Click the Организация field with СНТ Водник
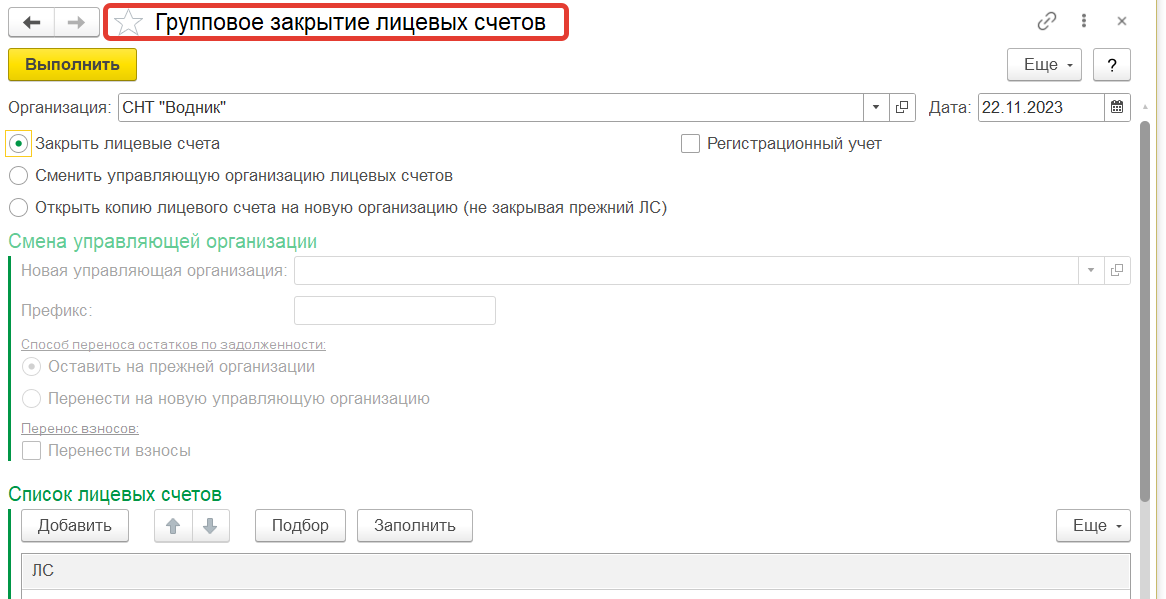 [491, 107]
